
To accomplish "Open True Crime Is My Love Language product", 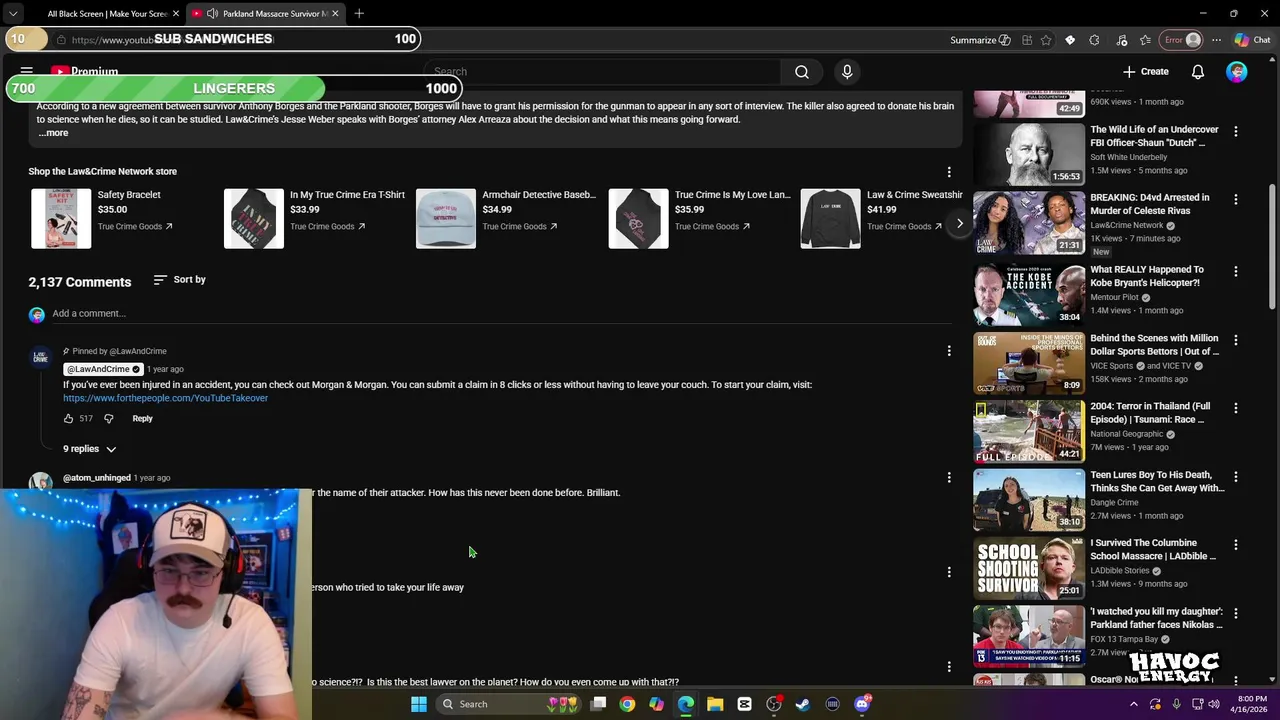I will tap(732, 195).
